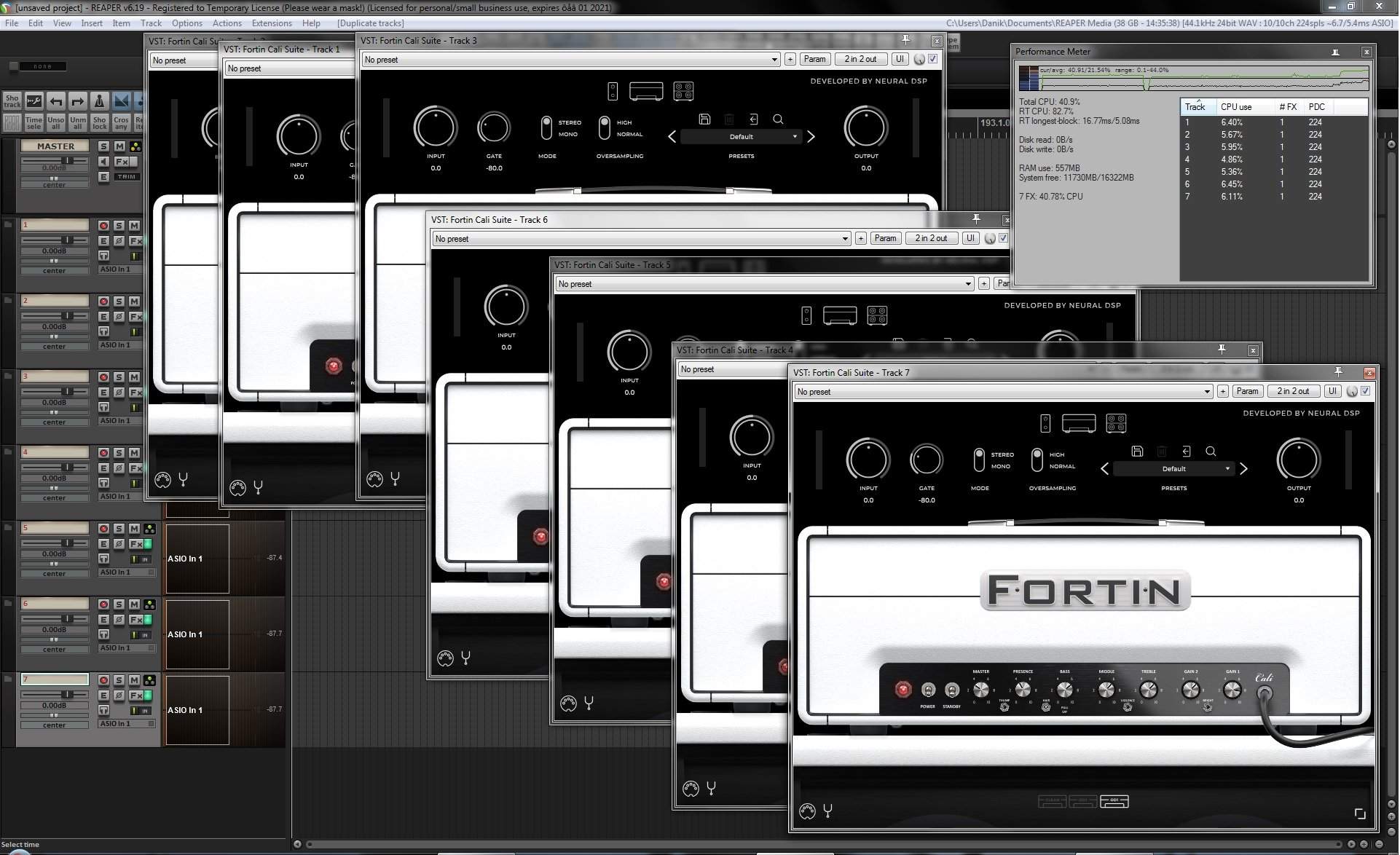This screenshot has width=1400, height=855.
Task: Open the No preset dropdown in Track 6 window
Action: point(641,239)
